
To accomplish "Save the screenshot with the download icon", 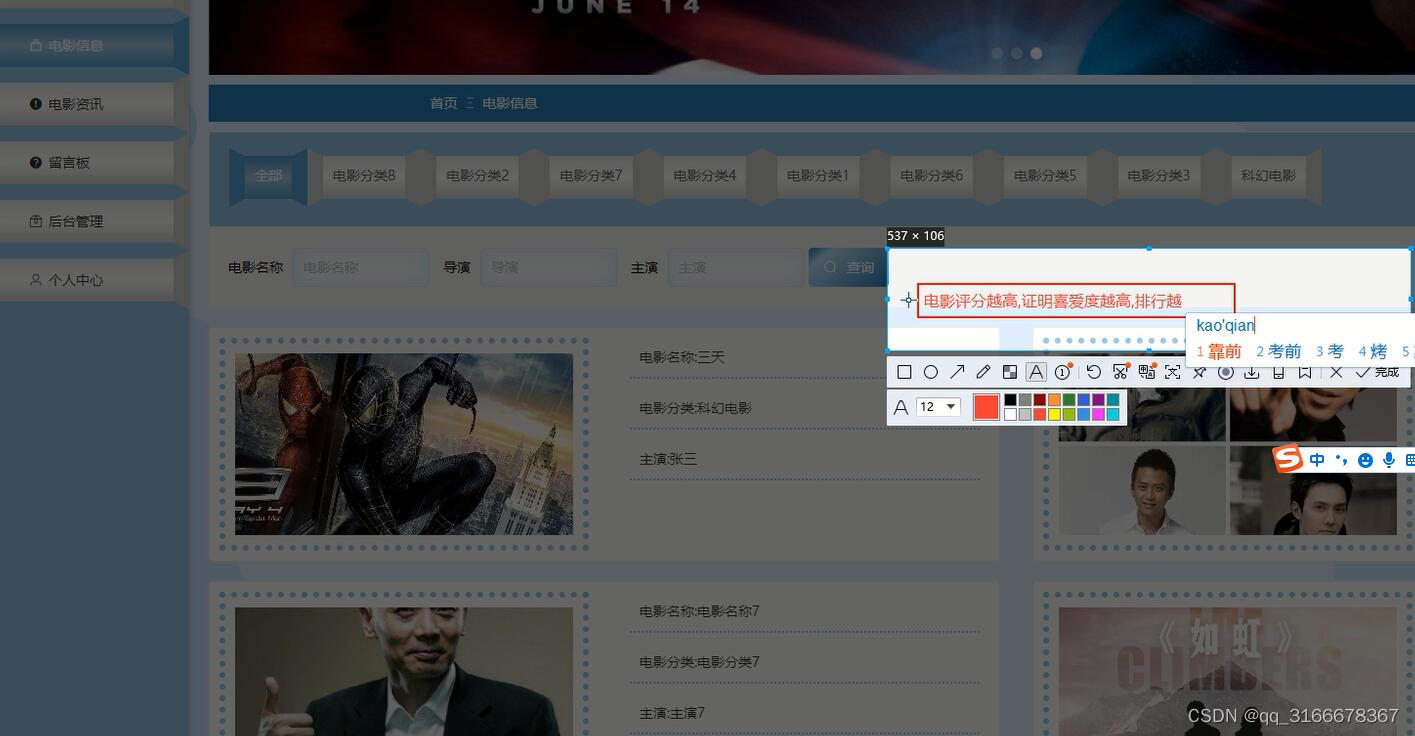I will 1251,371.
